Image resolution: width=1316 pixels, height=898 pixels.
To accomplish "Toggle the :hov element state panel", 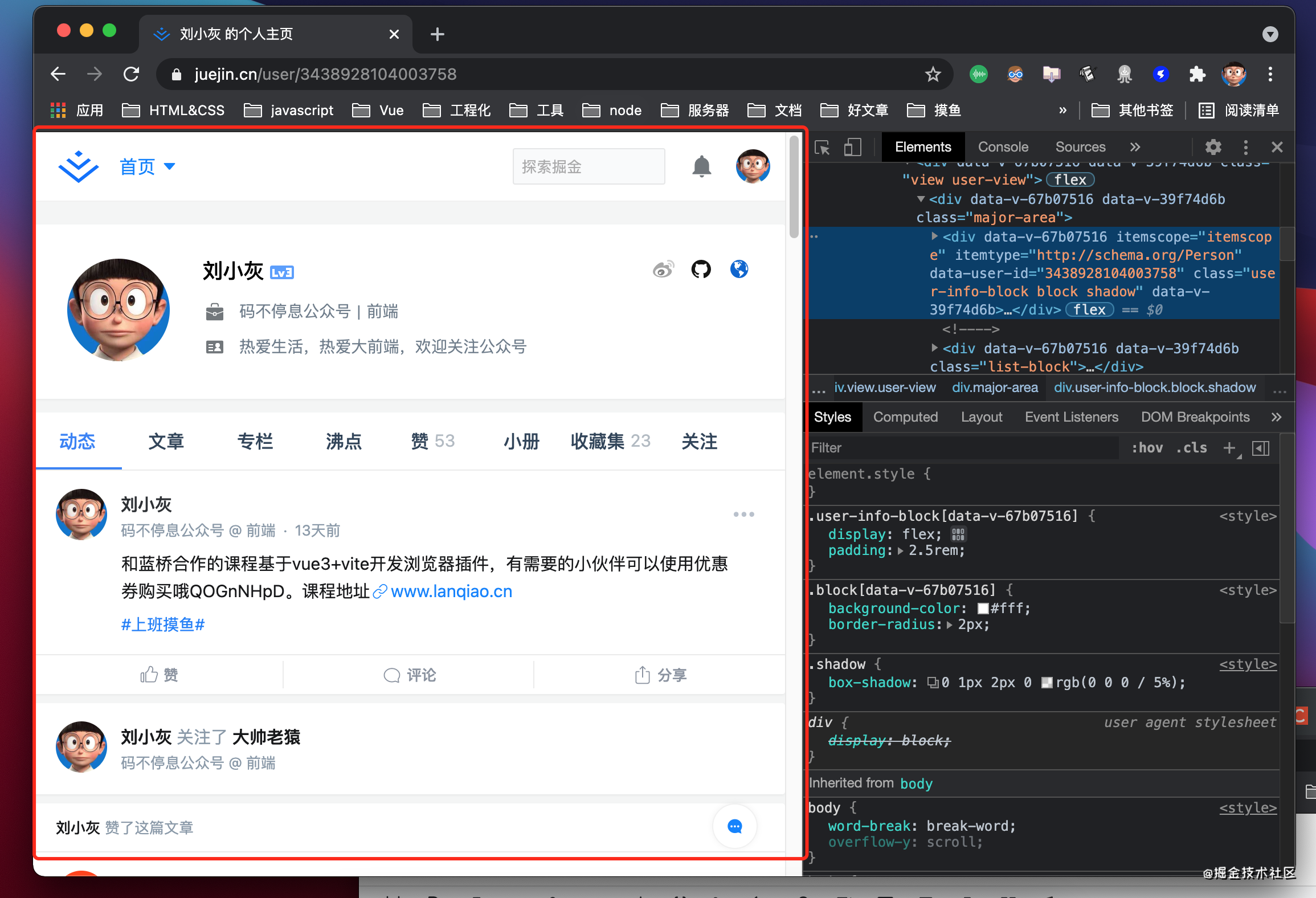I will coord(1147,448).
